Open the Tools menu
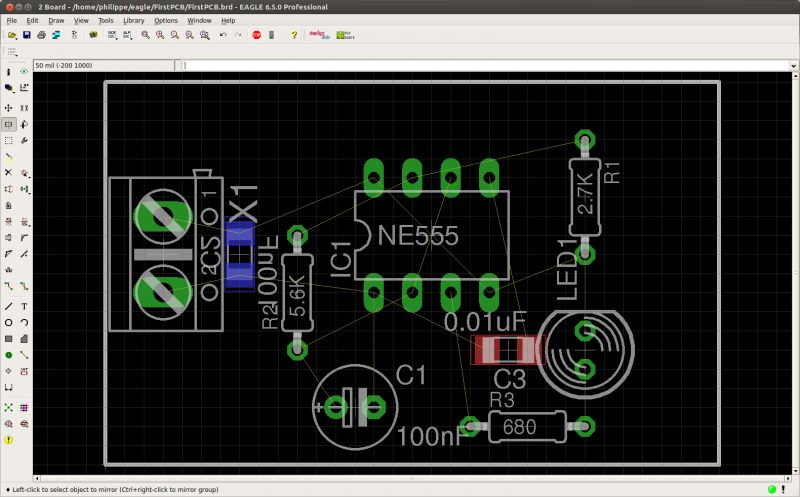 pyautogui.click(x=105, y=20)
